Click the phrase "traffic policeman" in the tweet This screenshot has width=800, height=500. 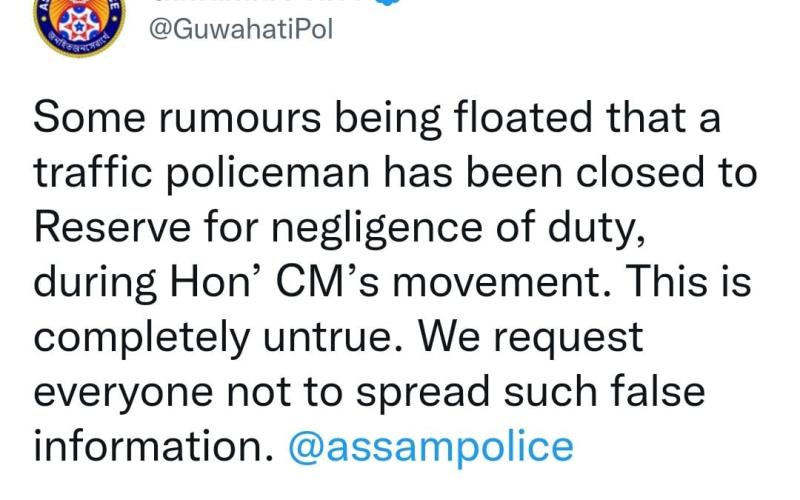pos(202,174)
